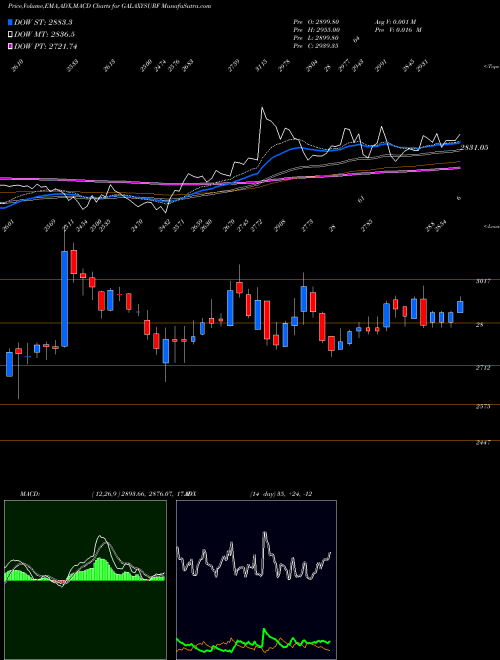
Task: Click the 2908 low value label
Action: (279, 227)
